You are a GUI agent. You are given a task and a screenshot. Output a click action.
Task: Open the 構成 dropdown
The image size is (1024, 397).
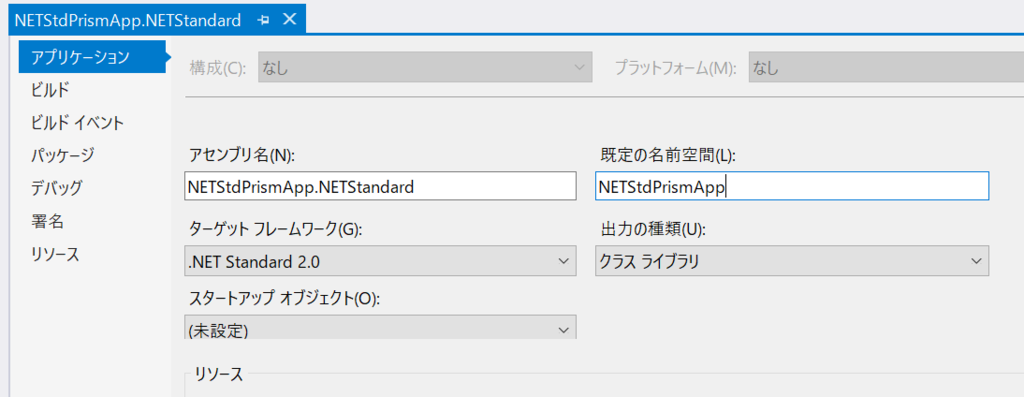pyautogui.click(x=425, y=67)
